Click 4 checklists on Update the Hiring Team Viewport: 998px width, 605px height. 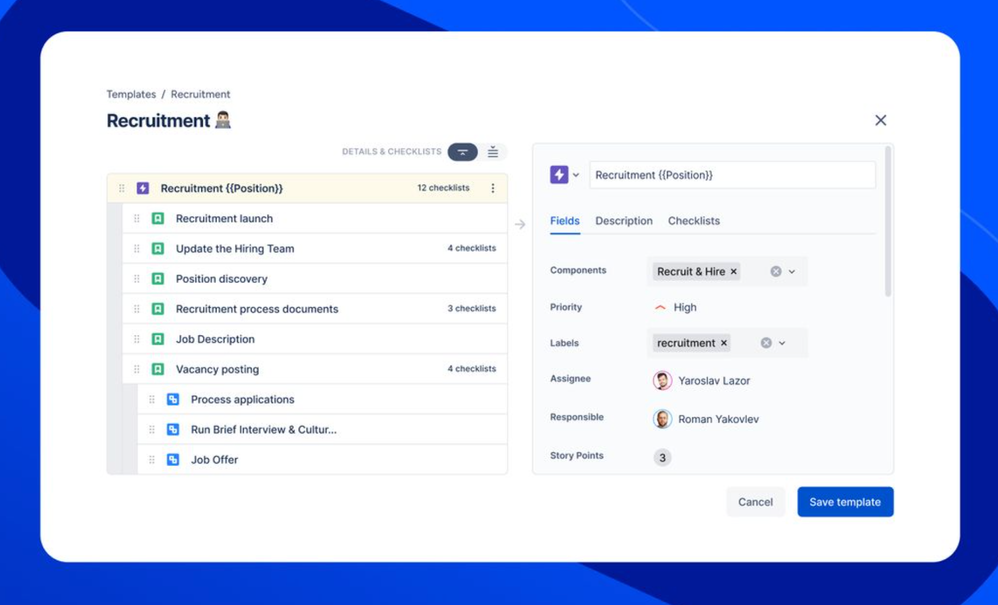pyautogui.click(x=472, y=248)
